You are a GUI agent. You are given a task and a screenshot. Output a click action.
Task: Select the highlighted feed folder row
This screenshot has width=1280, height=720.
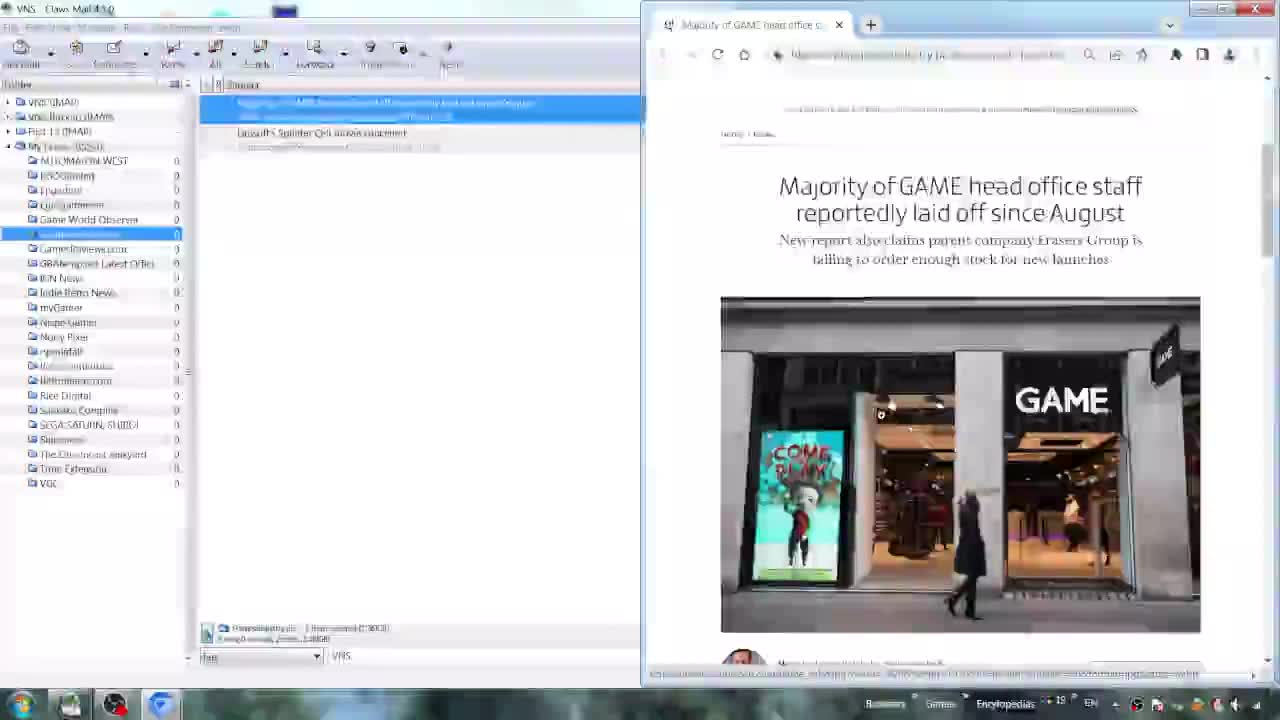point(91,234)
